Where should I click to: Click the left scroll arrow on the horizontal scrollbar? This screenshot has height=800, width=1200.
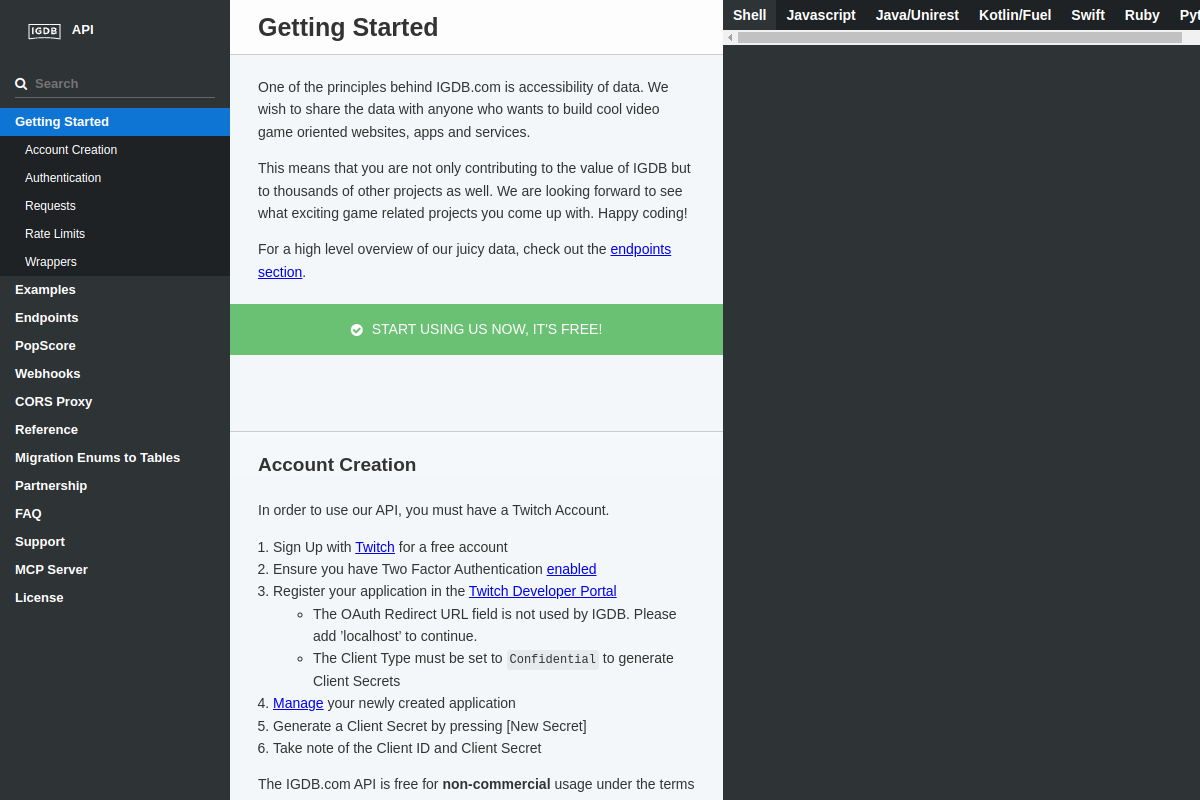pyautogui.click(x=730, y=37)
